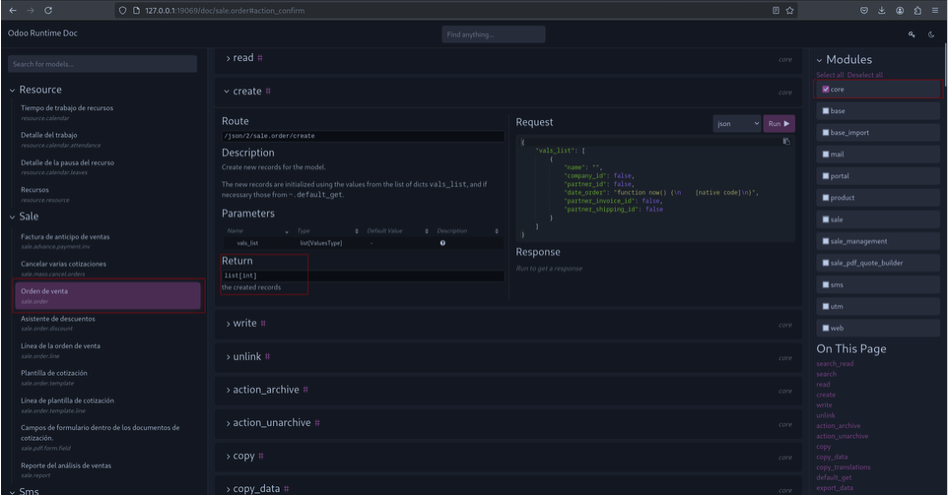
Task: Select the Línea de la orden de venta model
Action: click(60, 346)
